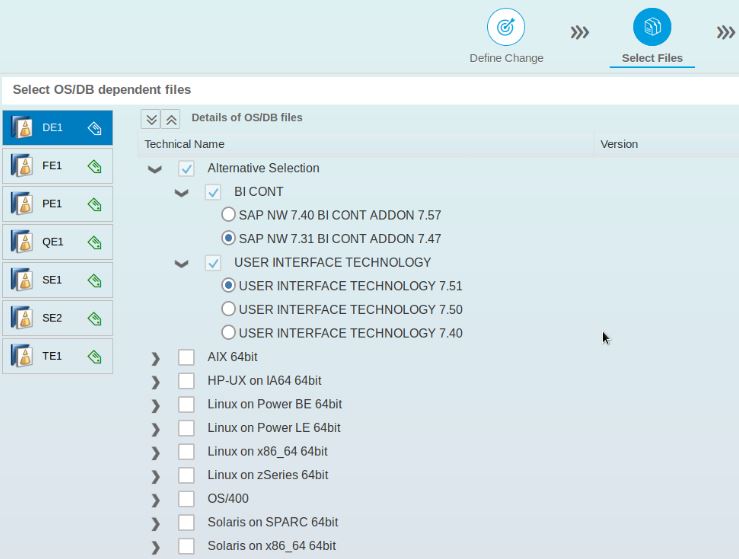Open the Select Files step label
739x559 pixels.
pos(652,58)
